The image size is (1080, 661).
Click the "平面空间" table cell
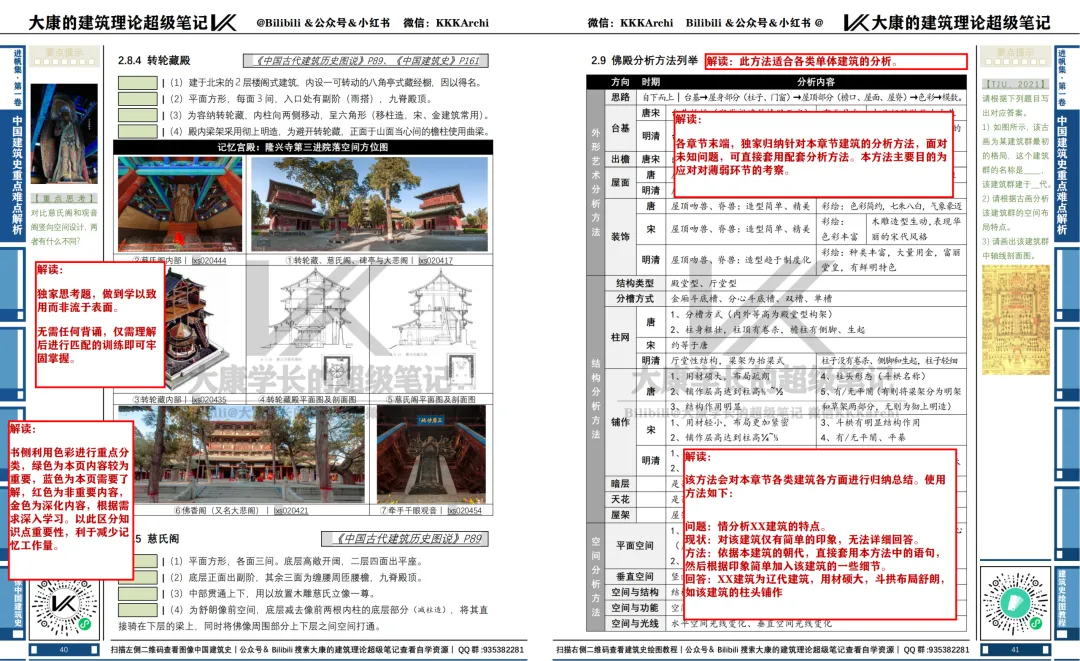click(x=634, y=545)
